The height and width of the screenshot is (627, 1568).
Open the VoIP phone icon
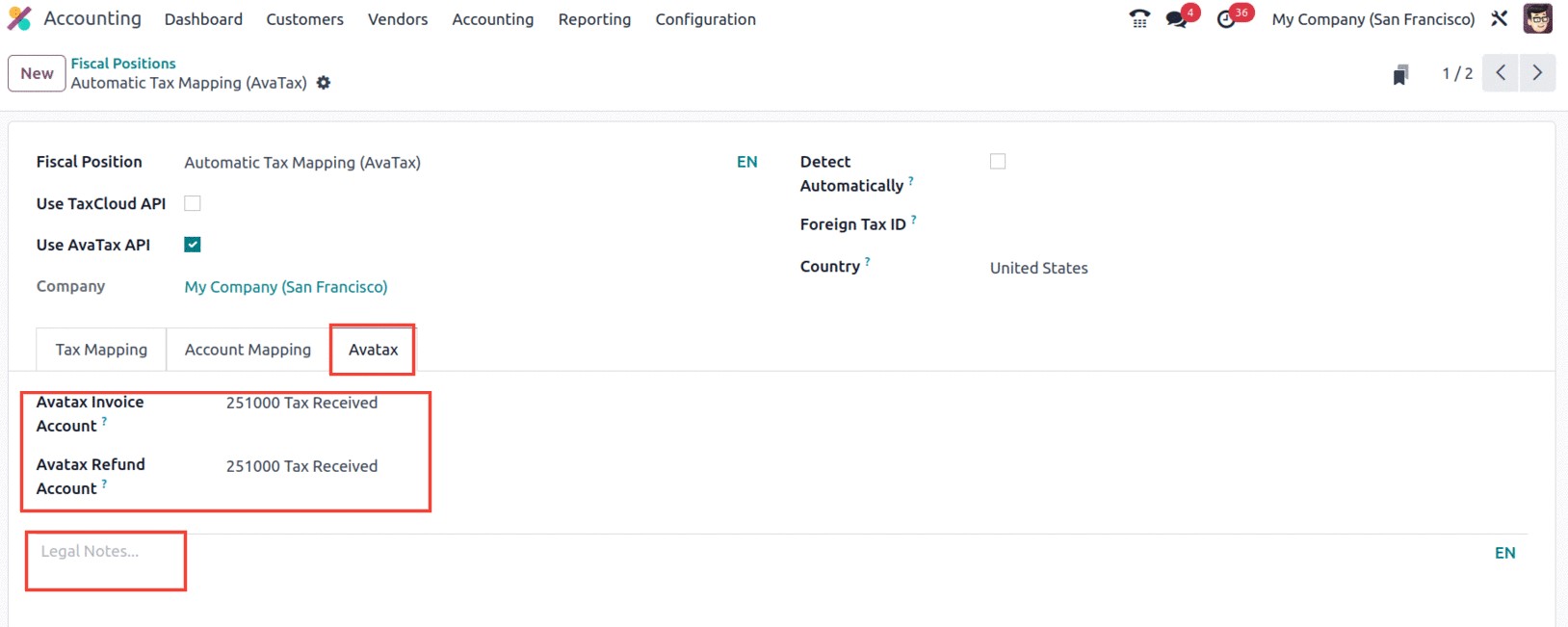1139,18
